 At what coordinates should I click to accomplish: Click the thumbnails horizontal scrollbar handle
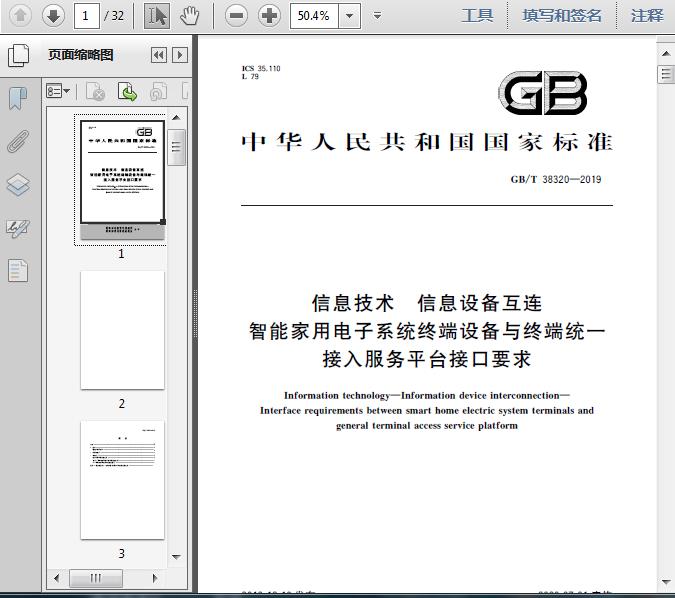(x=96, y=578)
